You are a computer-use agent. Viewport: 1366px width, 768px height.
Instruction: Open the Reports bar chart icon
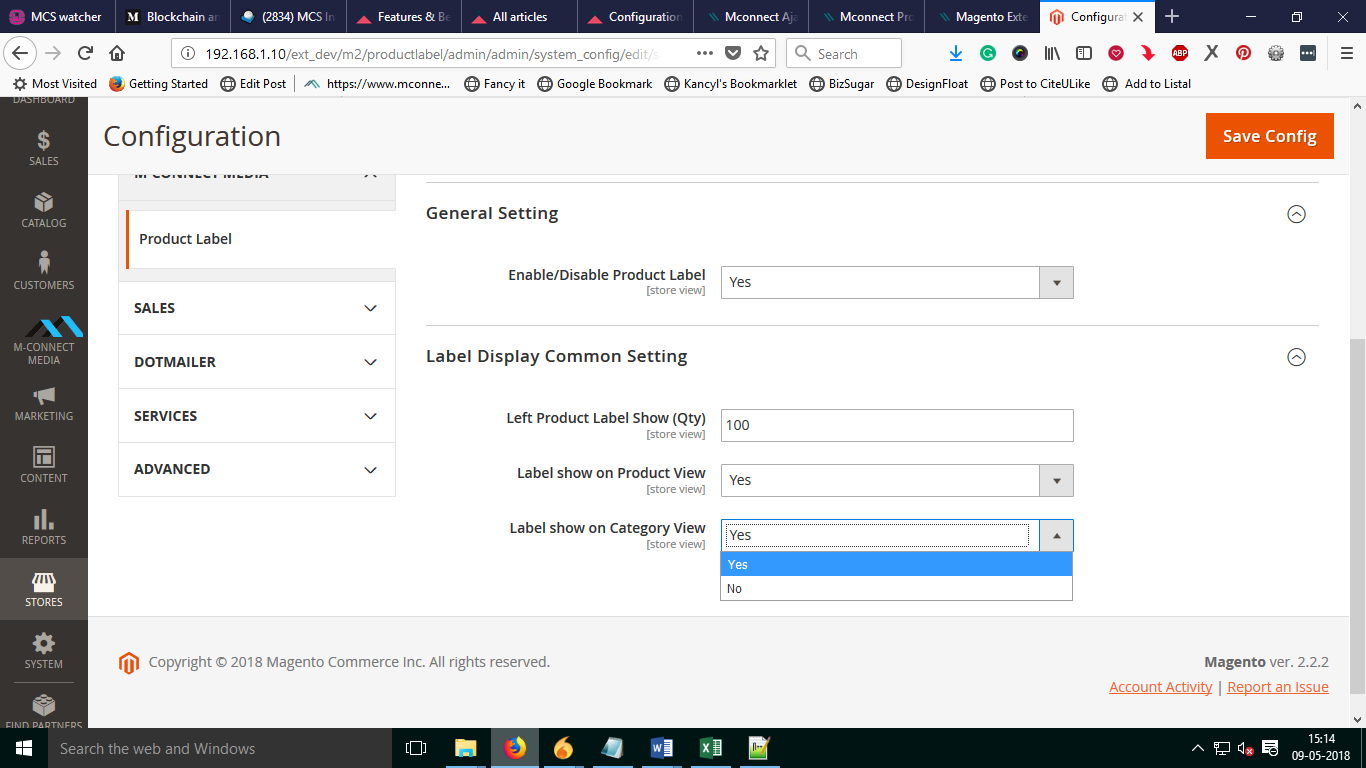click(x=43, y=526)
